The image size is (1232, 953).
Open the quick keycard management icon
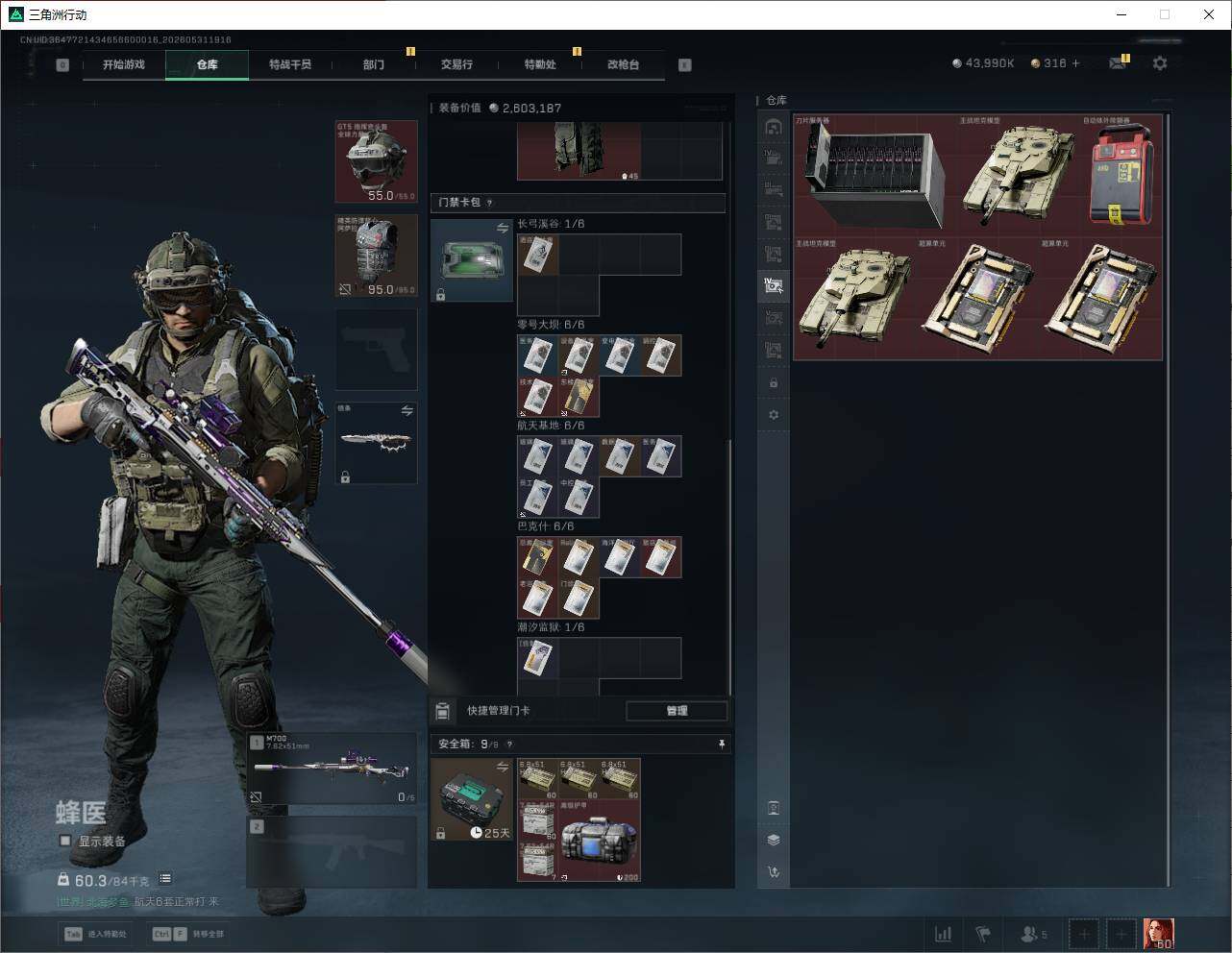443,711
